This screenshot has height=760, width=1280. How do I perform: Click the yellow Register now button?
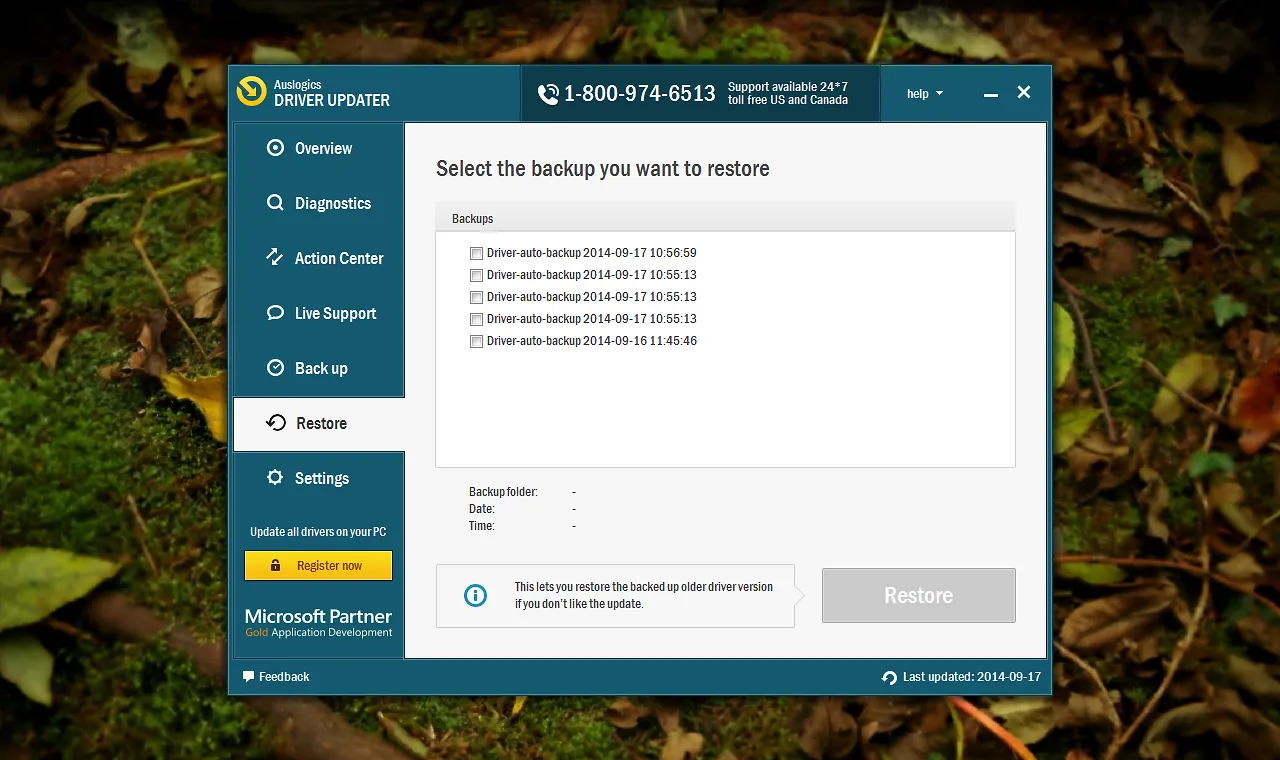point(318,566)
